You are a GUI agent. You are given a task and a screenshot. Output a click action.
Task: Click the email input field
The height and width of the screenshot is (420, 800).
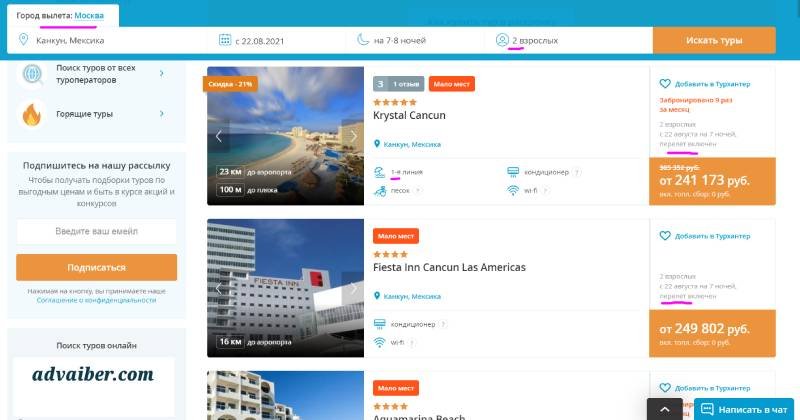click(96, 231)
